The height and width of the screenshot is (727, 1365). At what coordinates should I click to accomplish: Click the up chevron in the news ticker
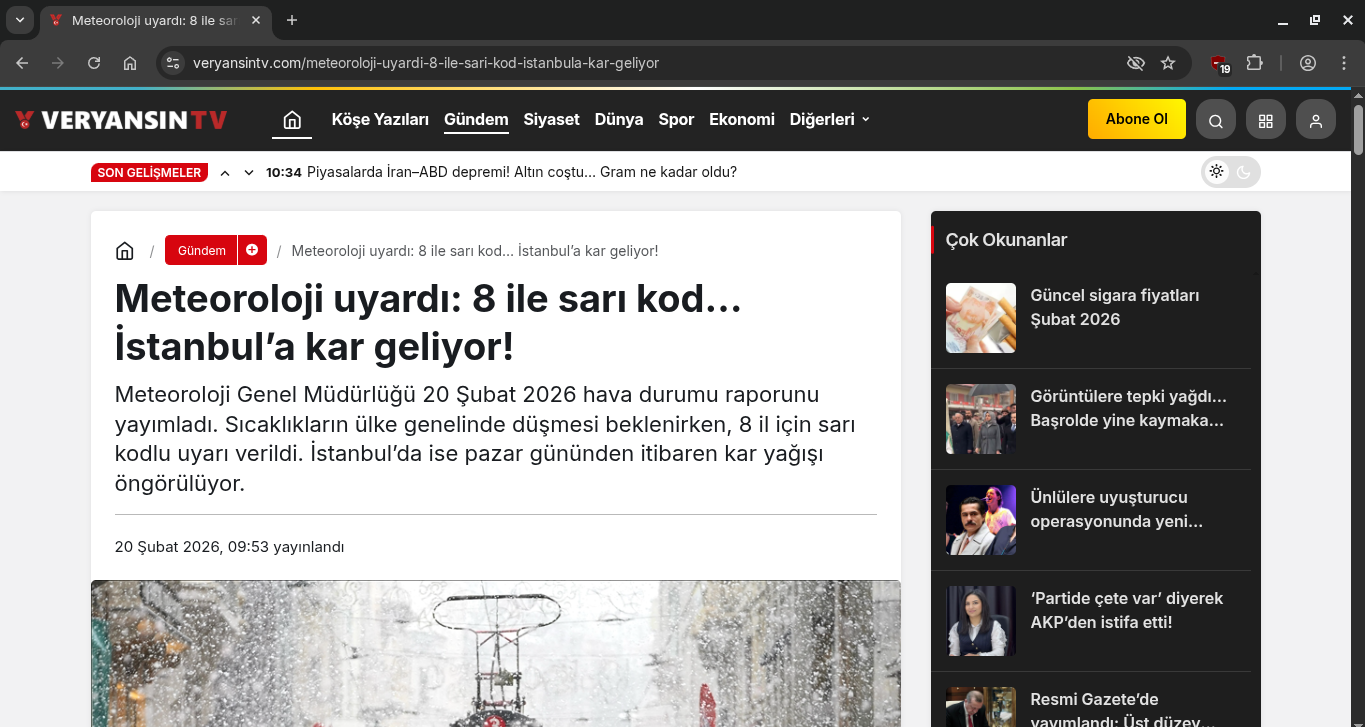click(x=225, y=171)
